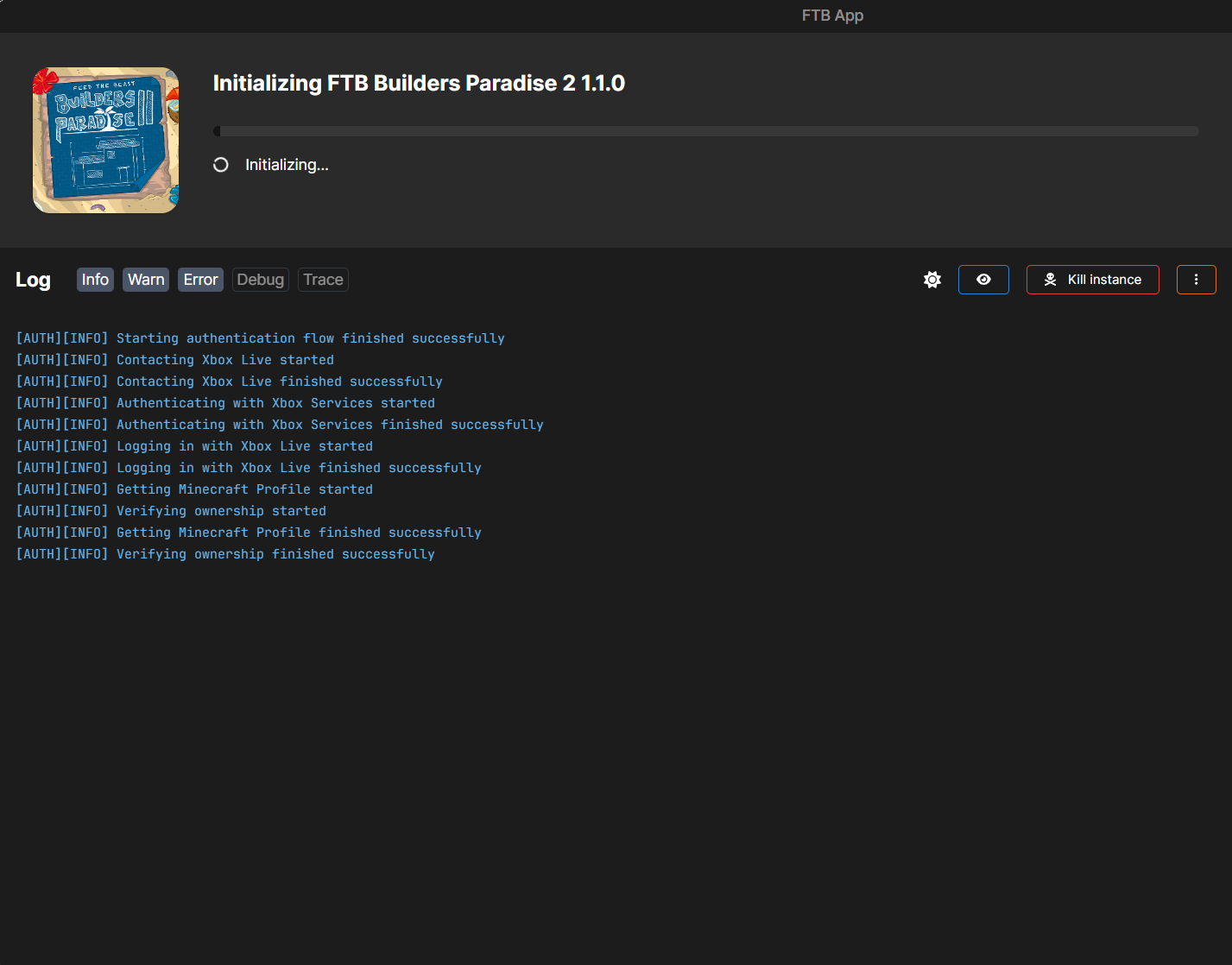Screen dimensions: 1232x965
Task: Click the Log section heading
Action: [x=33, y=280]
